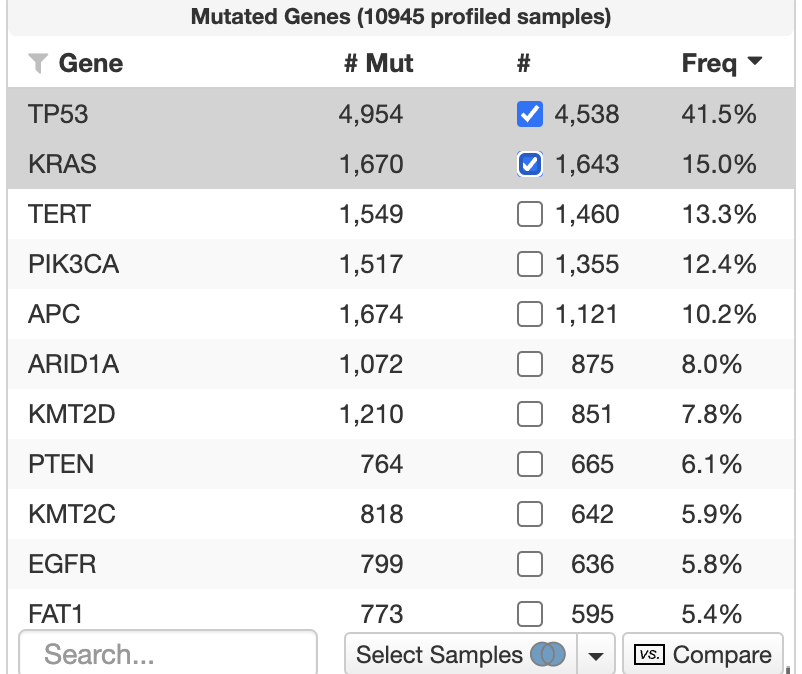The width and height of the screenshot is (802, 674).
Task: Click the # column header to sort
Action: pos(522,63)
